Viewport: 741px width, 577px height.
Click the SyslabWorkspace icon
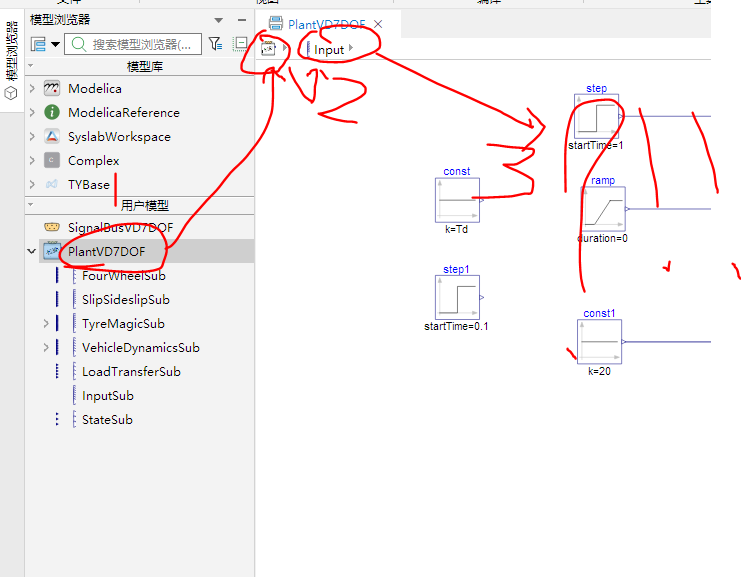52,136
